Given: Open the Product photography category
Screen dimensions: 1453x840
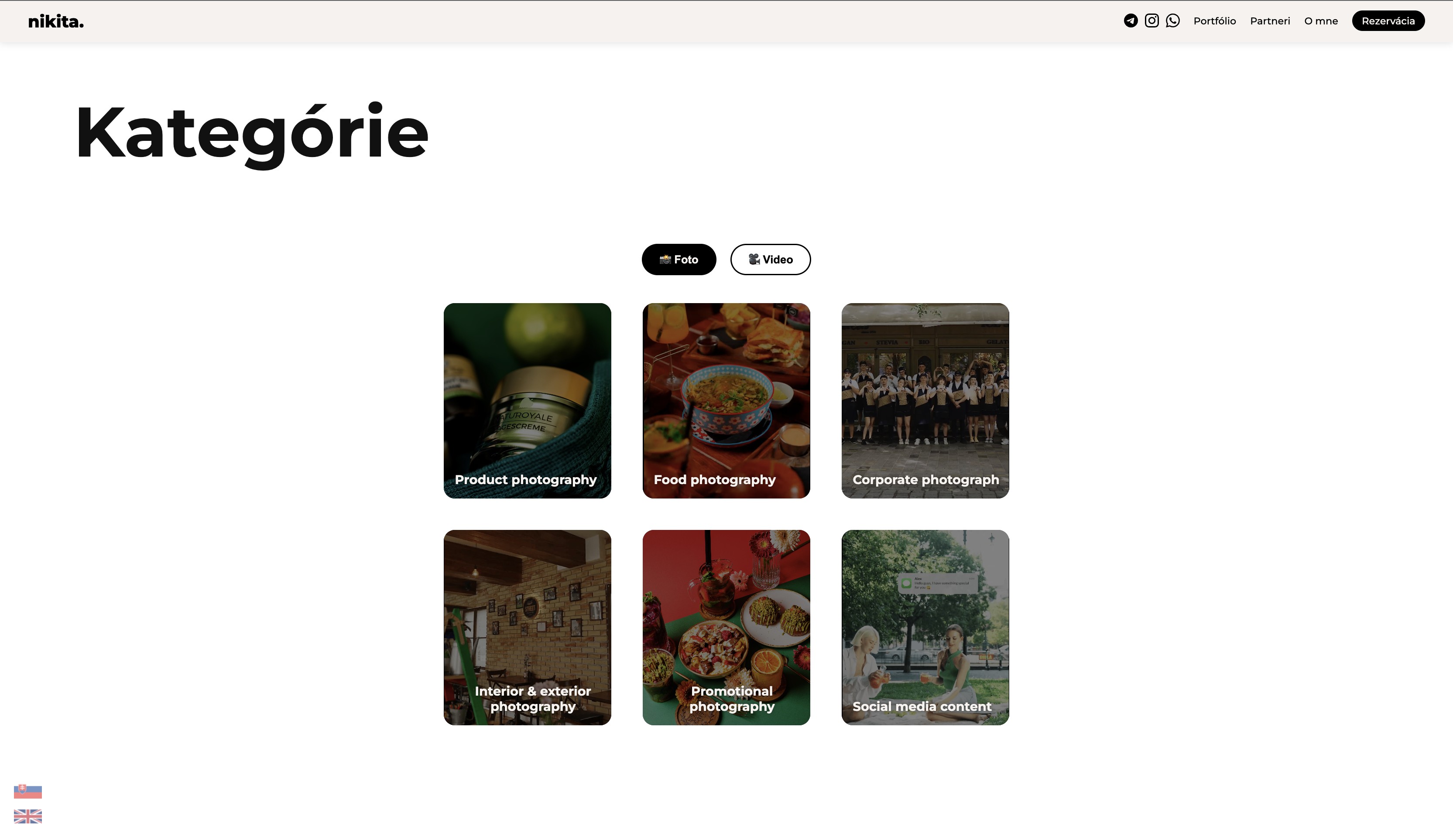Looking at the screenshot, I should [x=527, y=400].
